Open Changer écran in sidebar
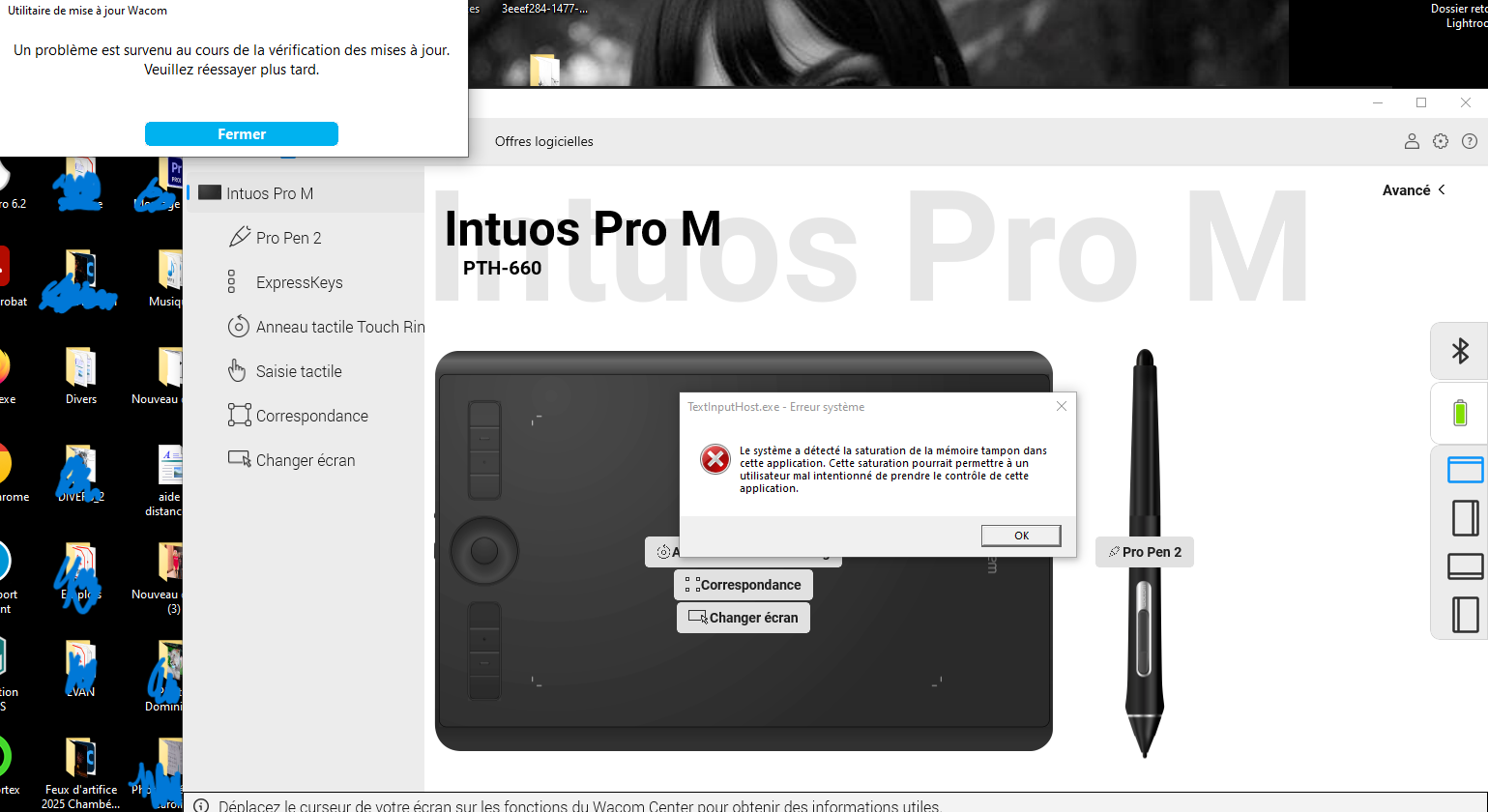 coord(306,460)
